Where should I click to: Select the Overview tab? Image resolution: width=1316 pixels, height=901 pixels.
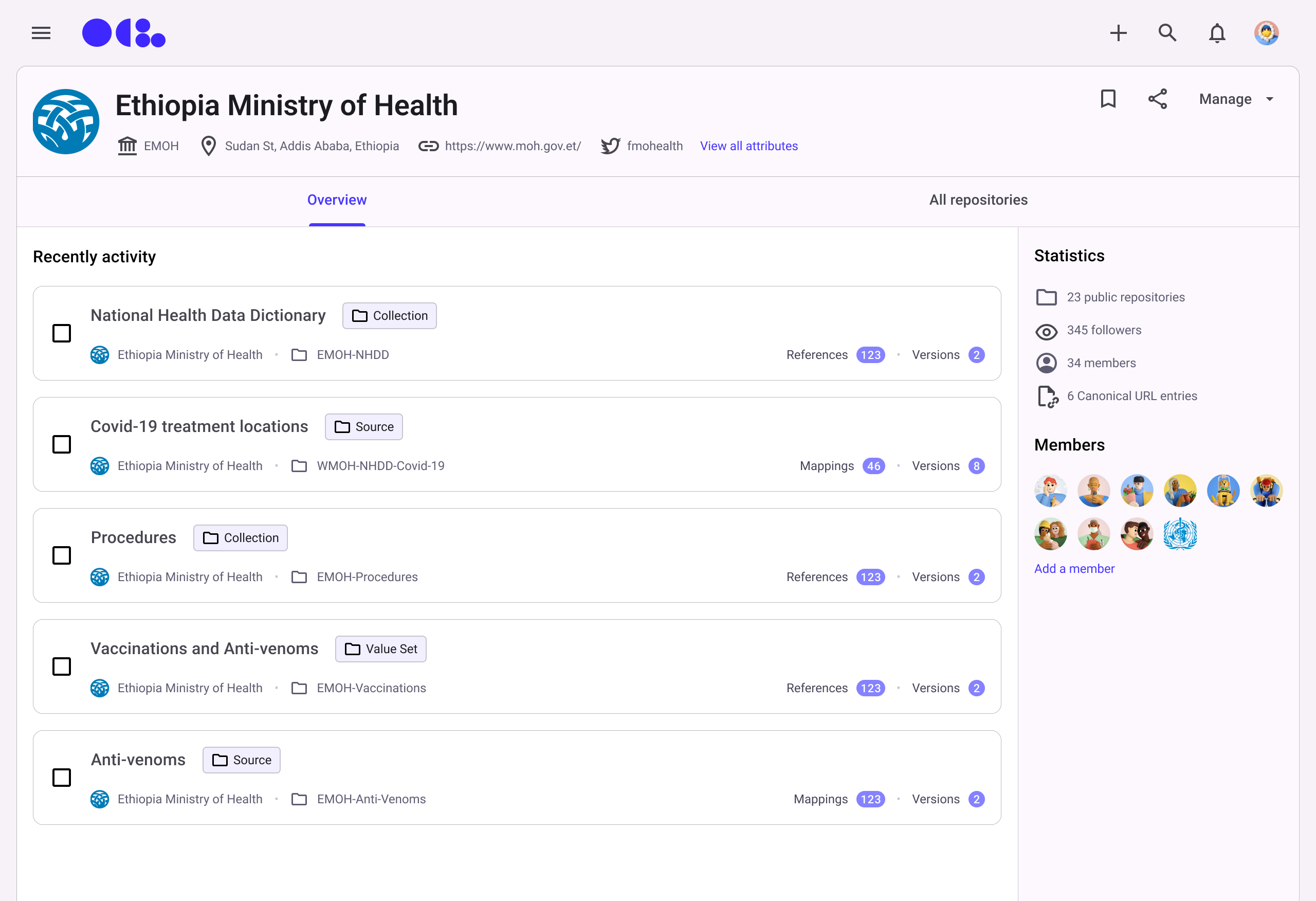tap(337, 200)
